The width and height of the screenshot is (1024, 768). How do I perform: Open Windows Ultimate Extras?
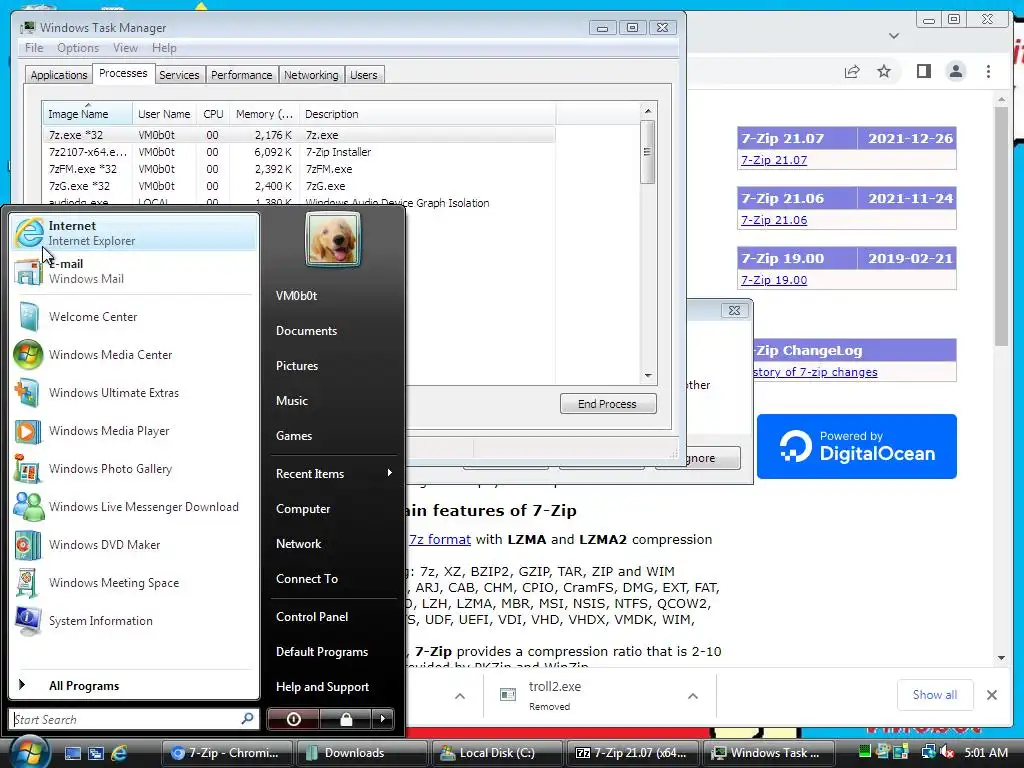(x=134, y=392)
